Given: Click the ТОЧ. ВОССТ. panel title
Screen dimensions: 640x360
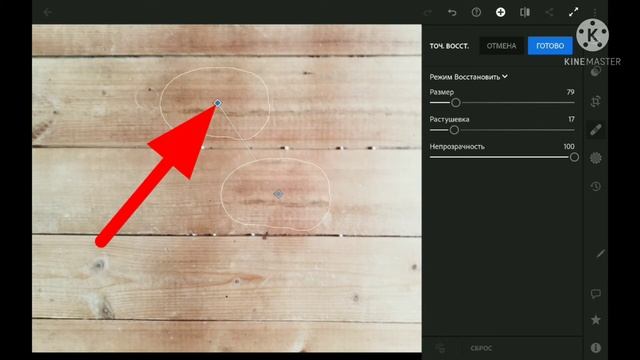Looking at the screenshot, I should click(449, 46).
